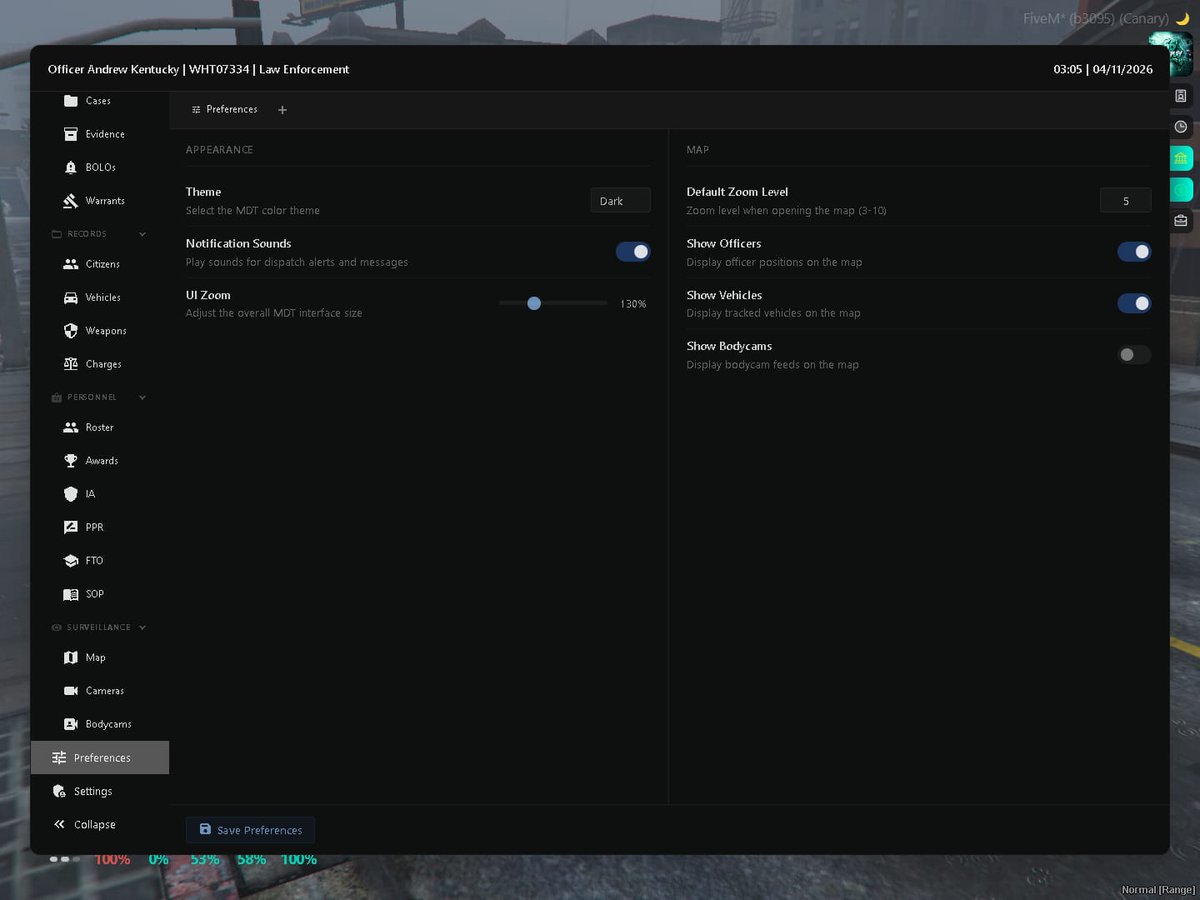Click the red 100% HUD value
Viewport: 1200px width, 900px height.
pos(112,859)
